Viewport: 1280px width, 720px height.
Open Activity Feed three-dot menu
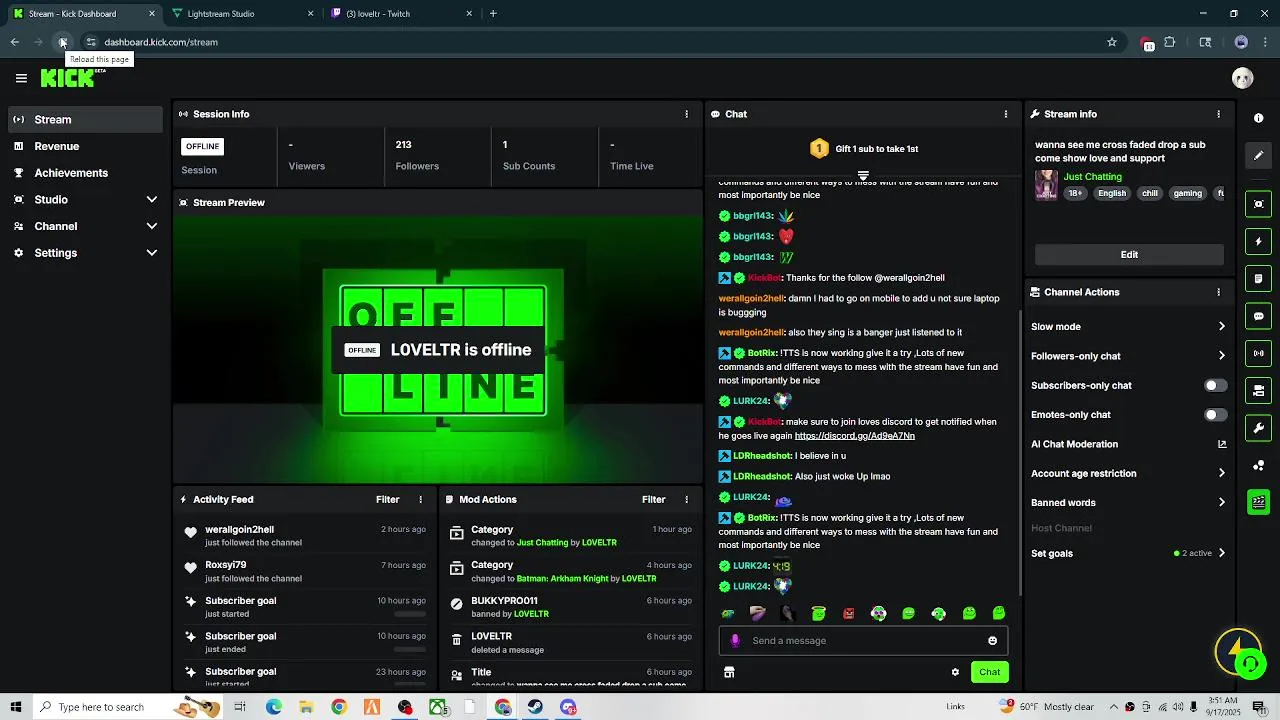tap(420, 499)
